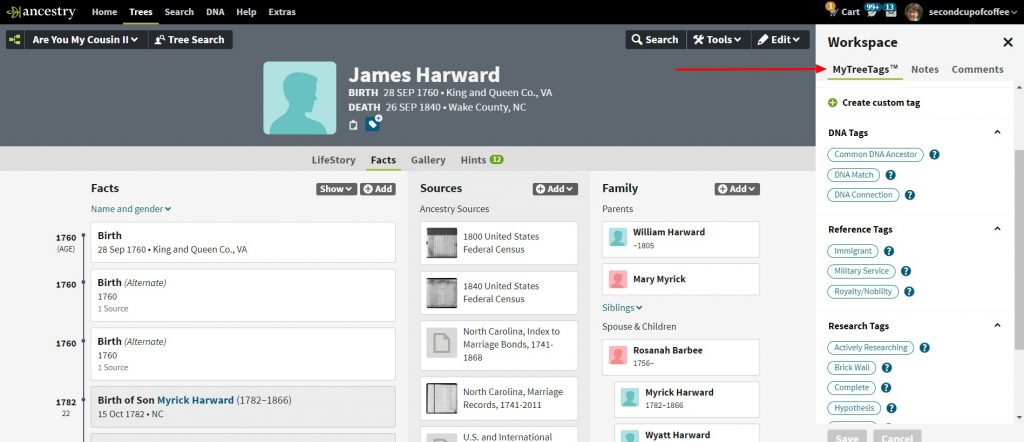The width and height of the screenshot is (1024, 442).
Task: Switch to the LifeStory tab
Action: [333, 160]
